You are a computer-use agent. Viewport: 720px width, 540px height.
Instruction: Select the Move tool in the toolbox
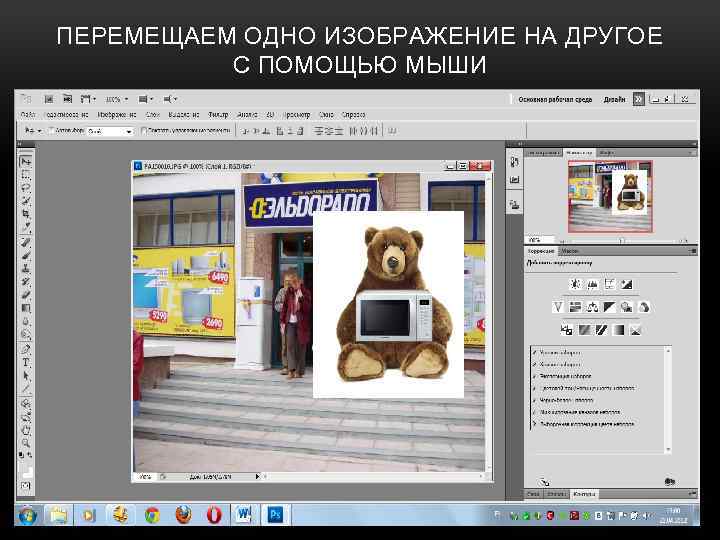[26, 162]
